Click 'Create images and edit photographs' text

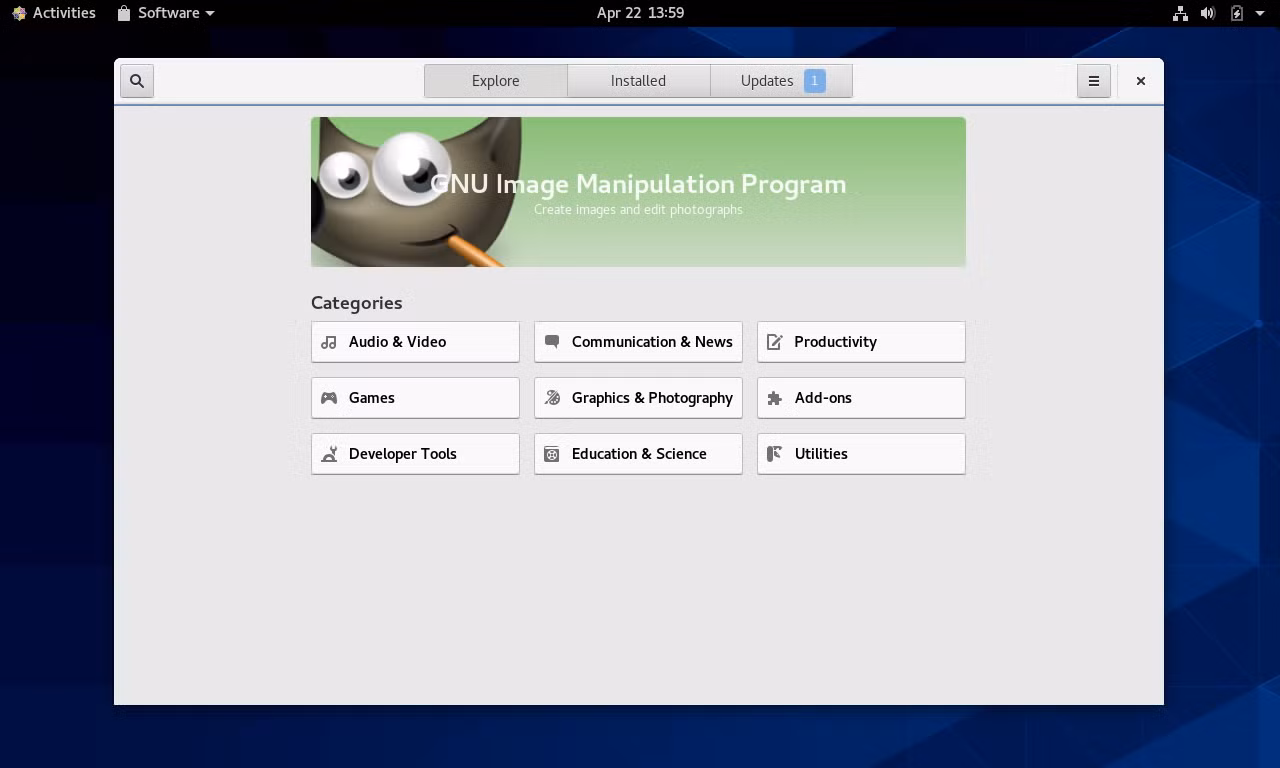coord(638,210)
